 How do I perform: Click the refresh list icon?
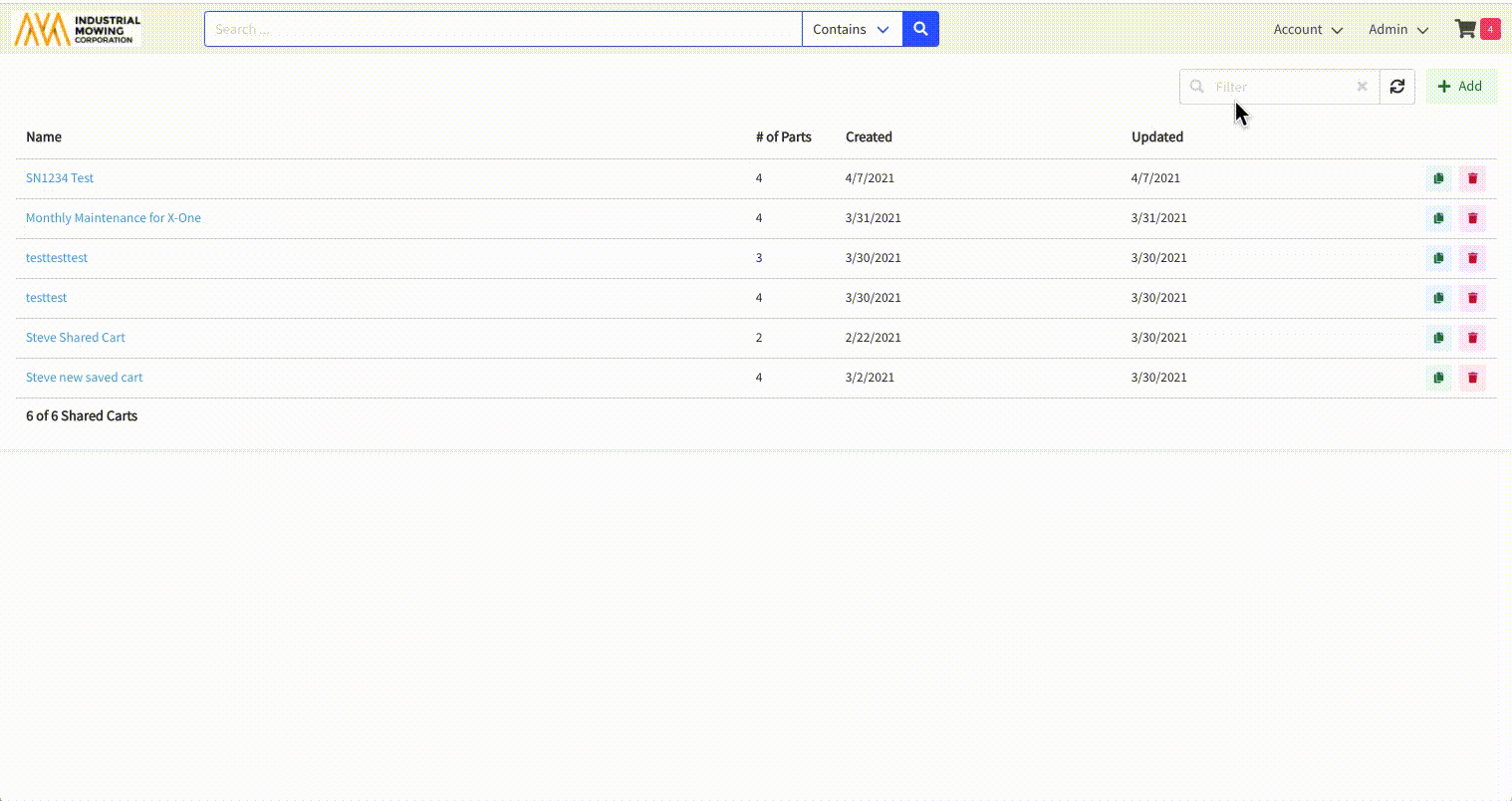1397,87
